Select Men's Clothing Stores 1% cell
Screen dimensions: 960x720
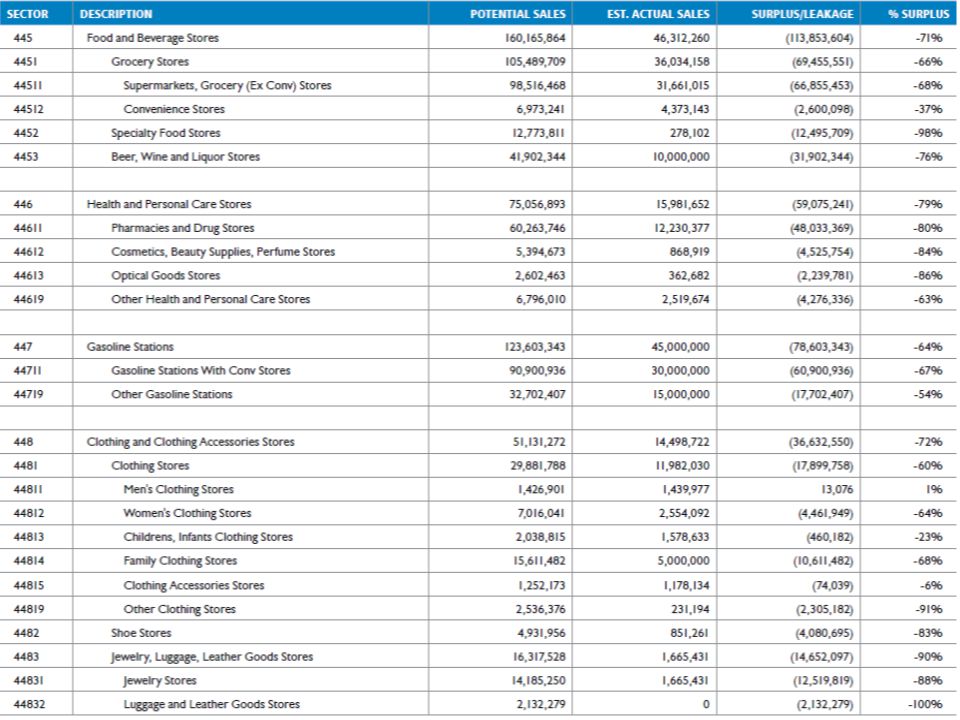[934, 490]
